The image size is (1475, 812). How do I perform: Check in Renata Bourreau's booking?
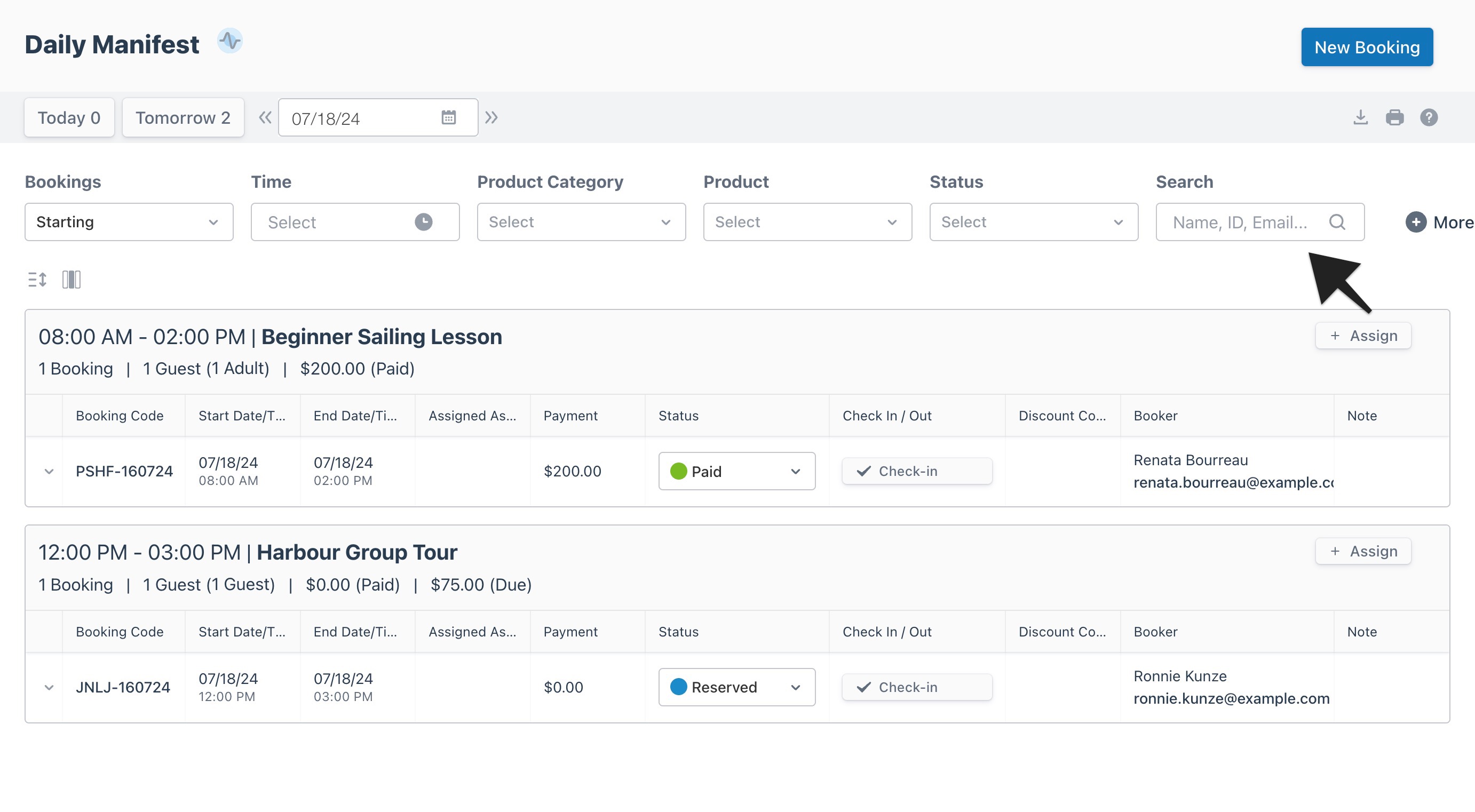[x=917, y=471]
